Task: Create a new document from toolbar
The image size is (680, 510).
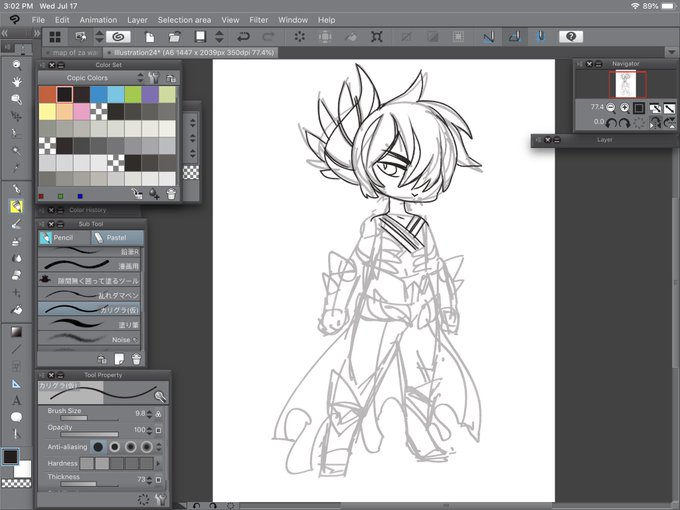Action: click(150, 37)
